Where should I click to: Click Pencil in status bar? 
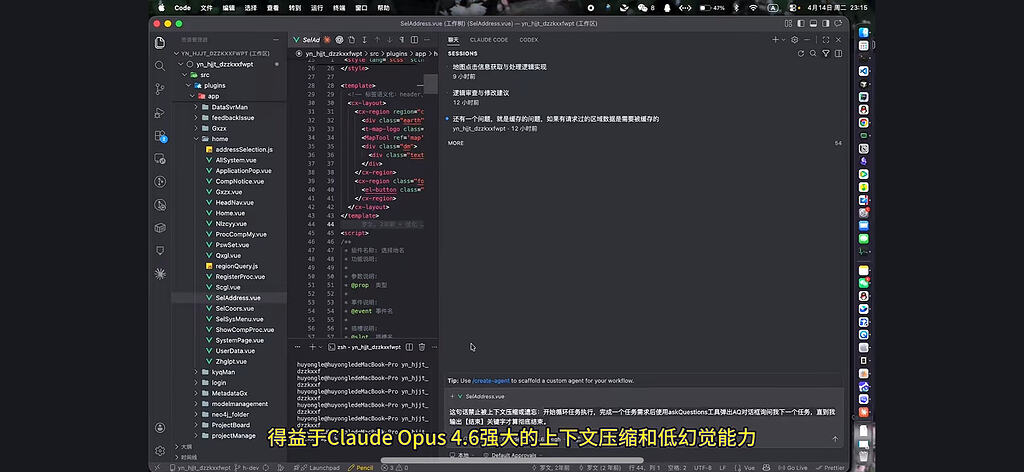[x=360, y=467]
